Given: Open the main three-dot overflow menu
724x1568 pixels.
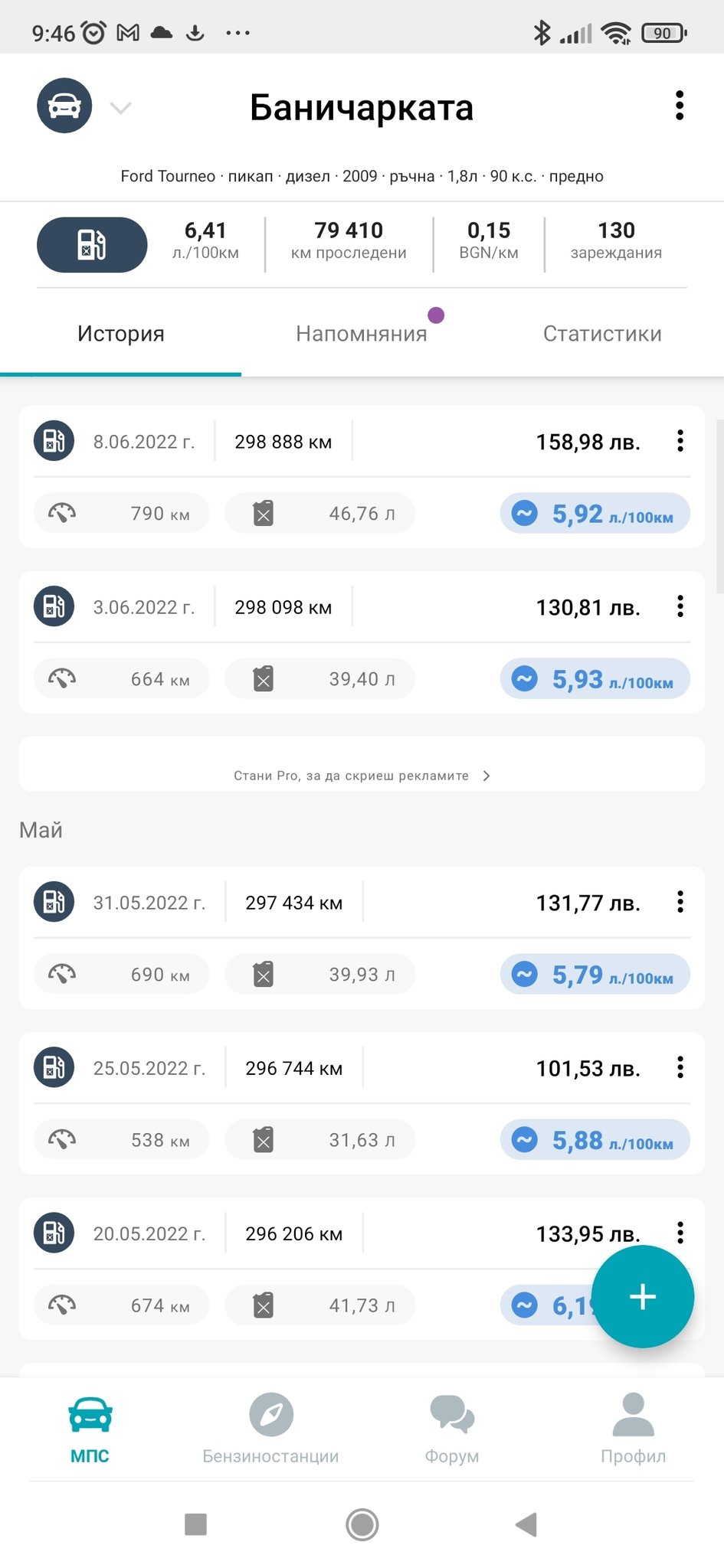Looking at the screenshot, I should (x=679, y=106).
